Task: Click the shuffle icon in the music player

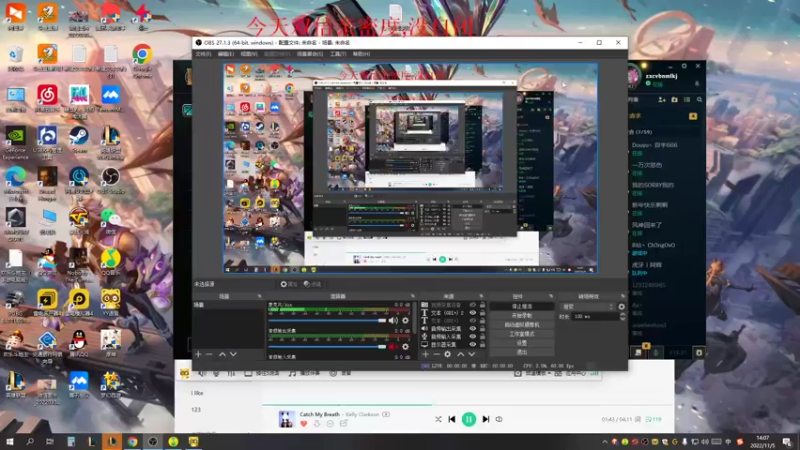Action: [438, 419]
